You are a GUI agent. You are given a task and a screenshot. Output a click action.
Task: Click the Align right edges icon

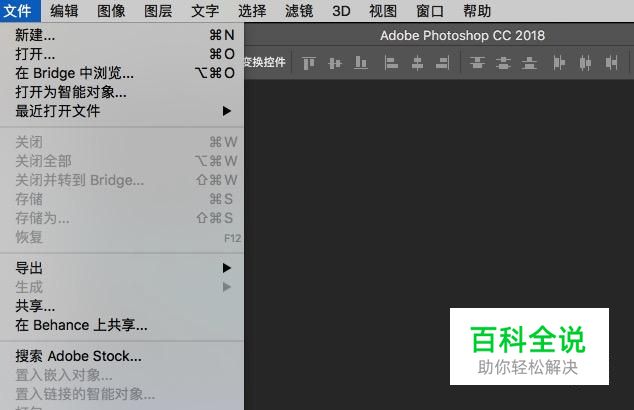pyautogui.click(x=443, y=63)
